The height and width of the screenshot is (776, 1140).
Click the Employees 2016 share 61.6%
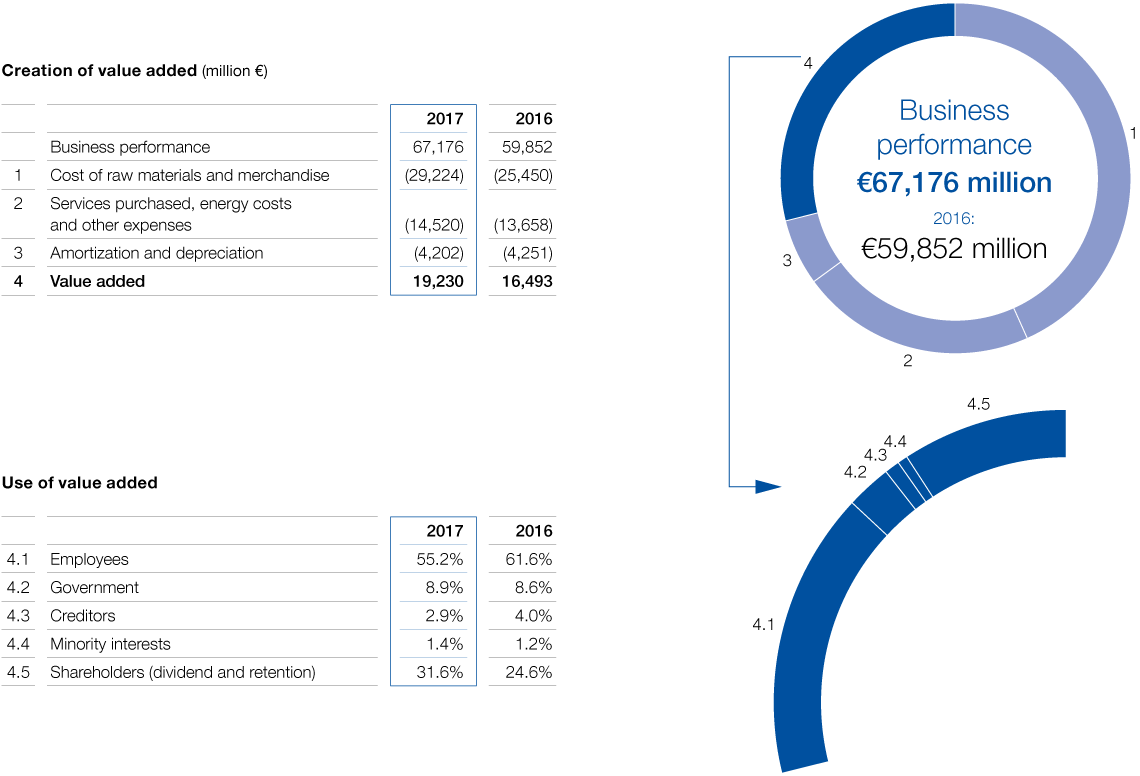(529, 559)
